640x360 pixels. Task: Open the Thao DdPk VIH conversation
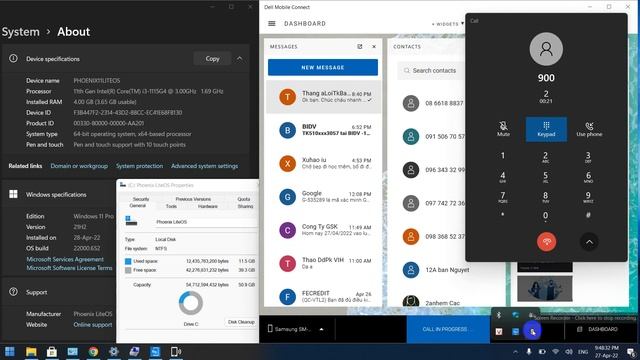(323, 263)
